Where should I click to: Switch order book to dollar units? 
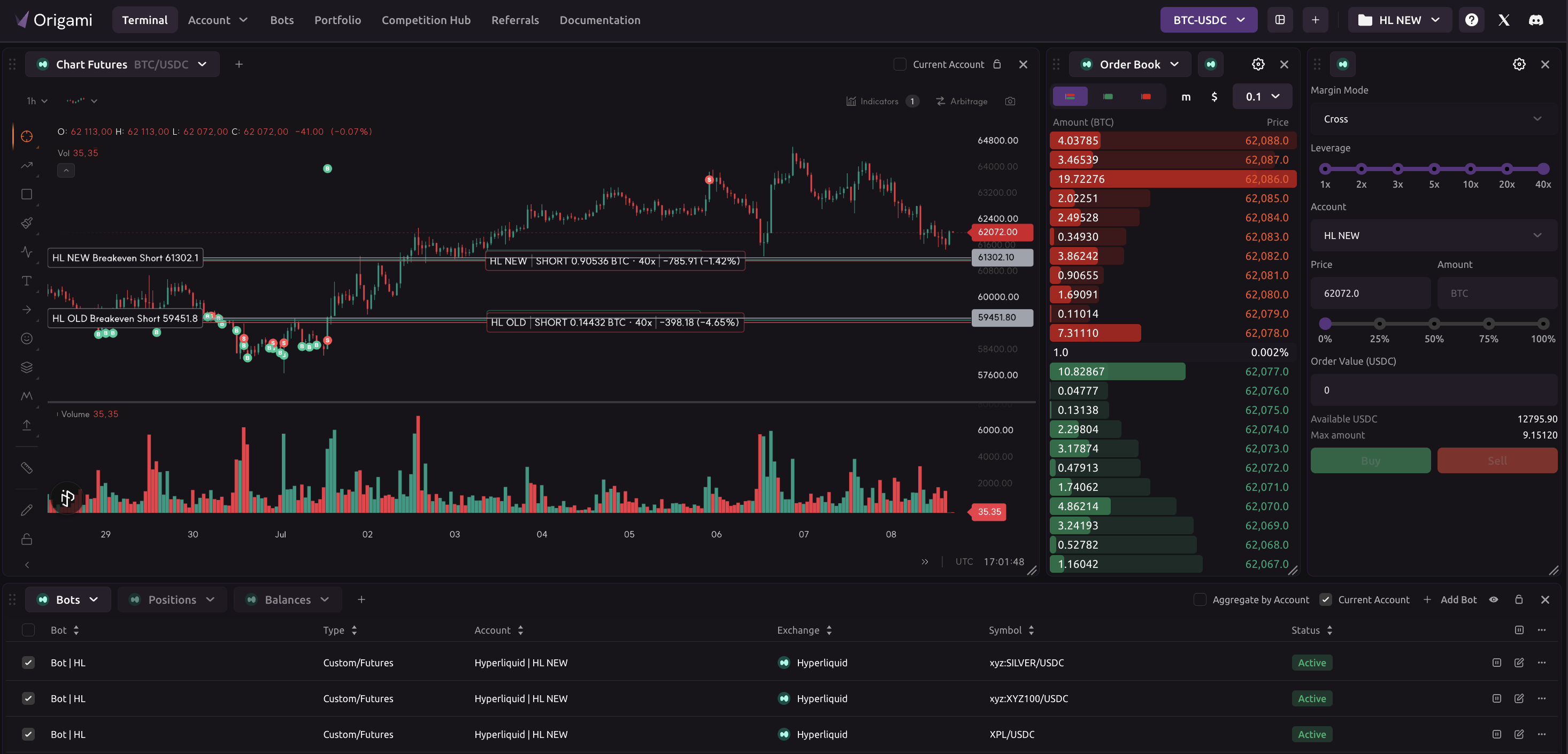1215,96
